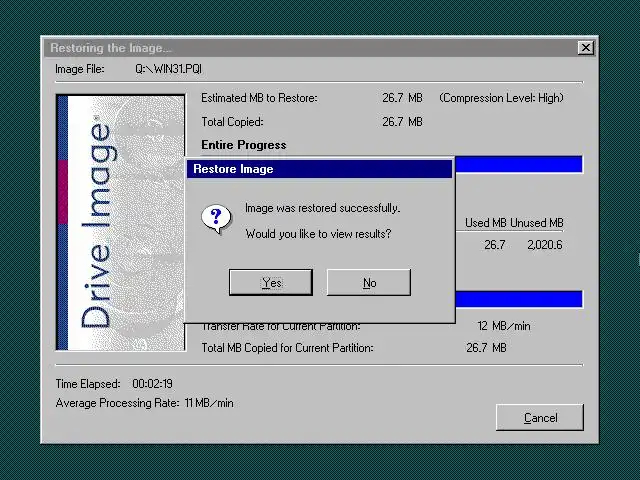Click the 'Time Elapsed:' label

[x=88, y=384]
